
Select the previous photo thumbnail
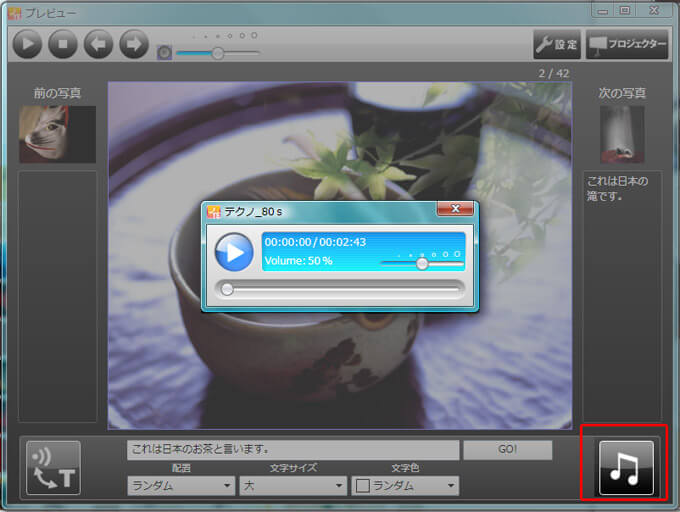57,134
